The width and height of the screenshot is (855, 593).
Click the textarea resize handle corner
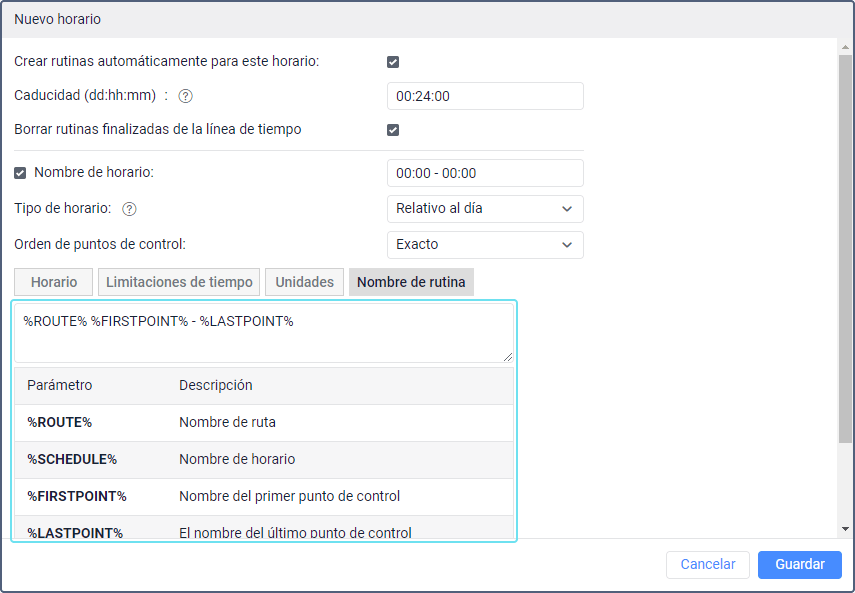[x=508, y=357]
